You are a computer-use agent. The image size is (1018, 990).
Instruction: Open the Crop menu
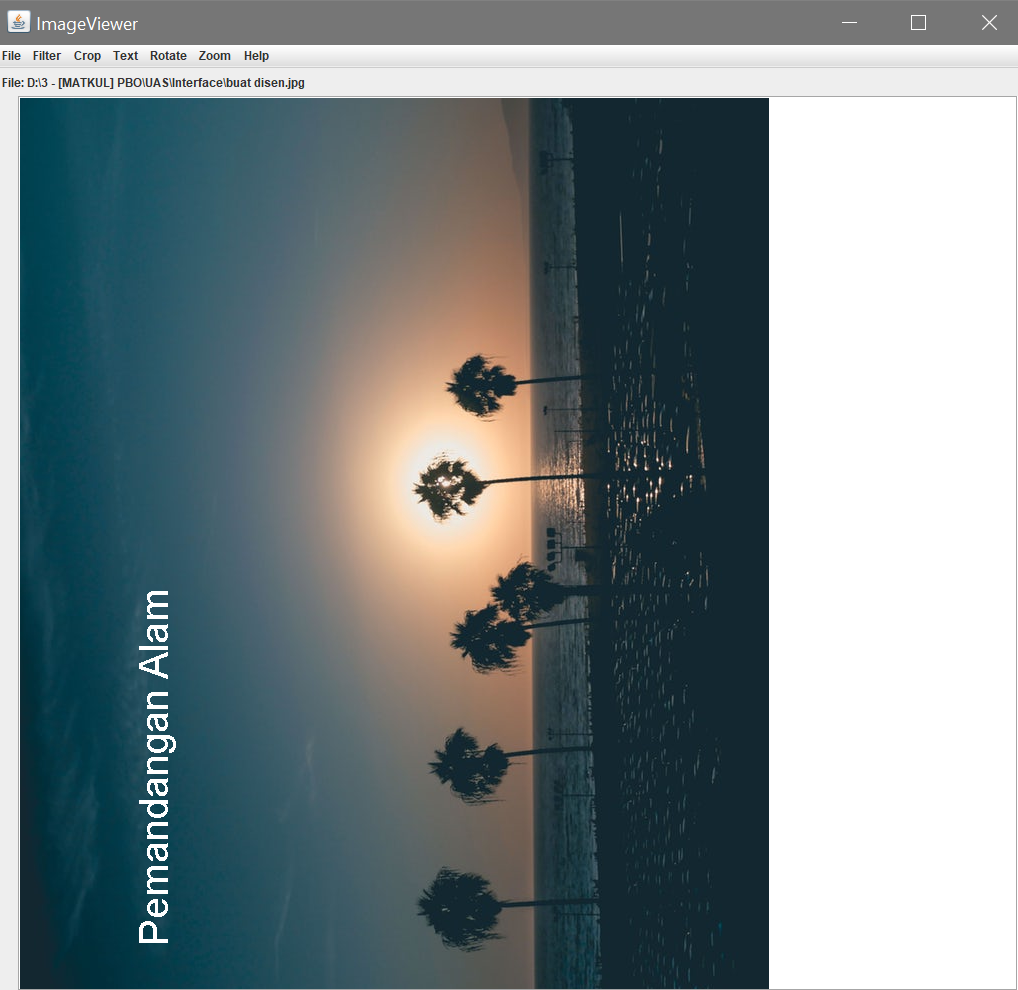(x=87, y=56)
